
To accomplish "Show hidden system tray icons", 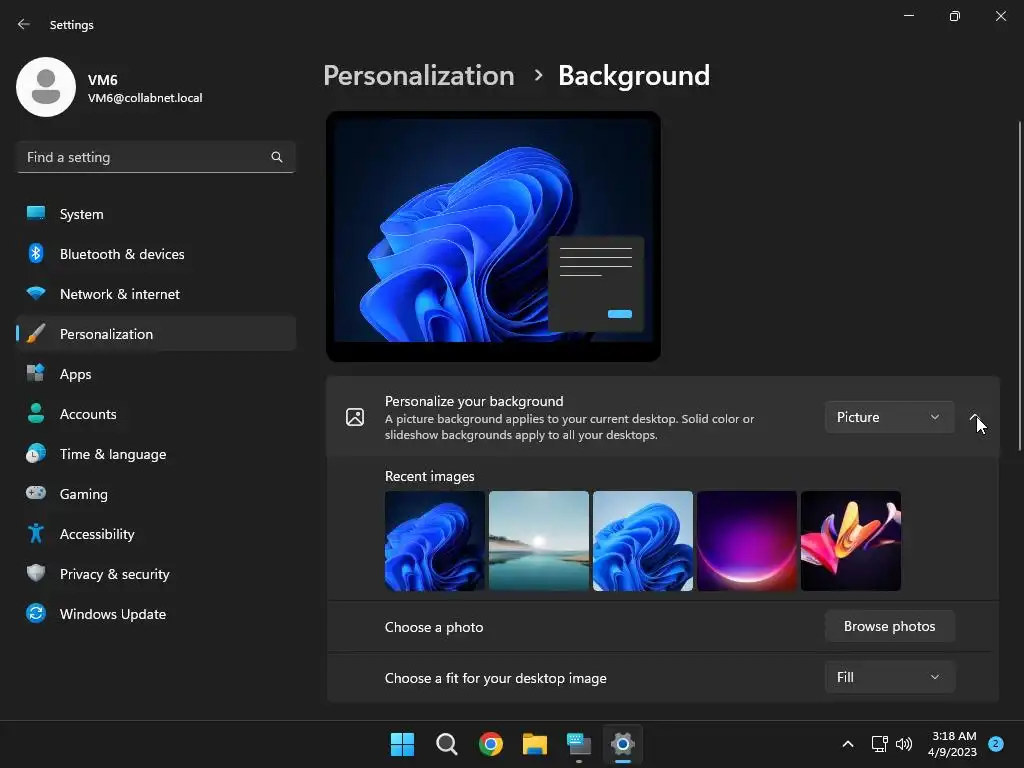I will 848,744.
